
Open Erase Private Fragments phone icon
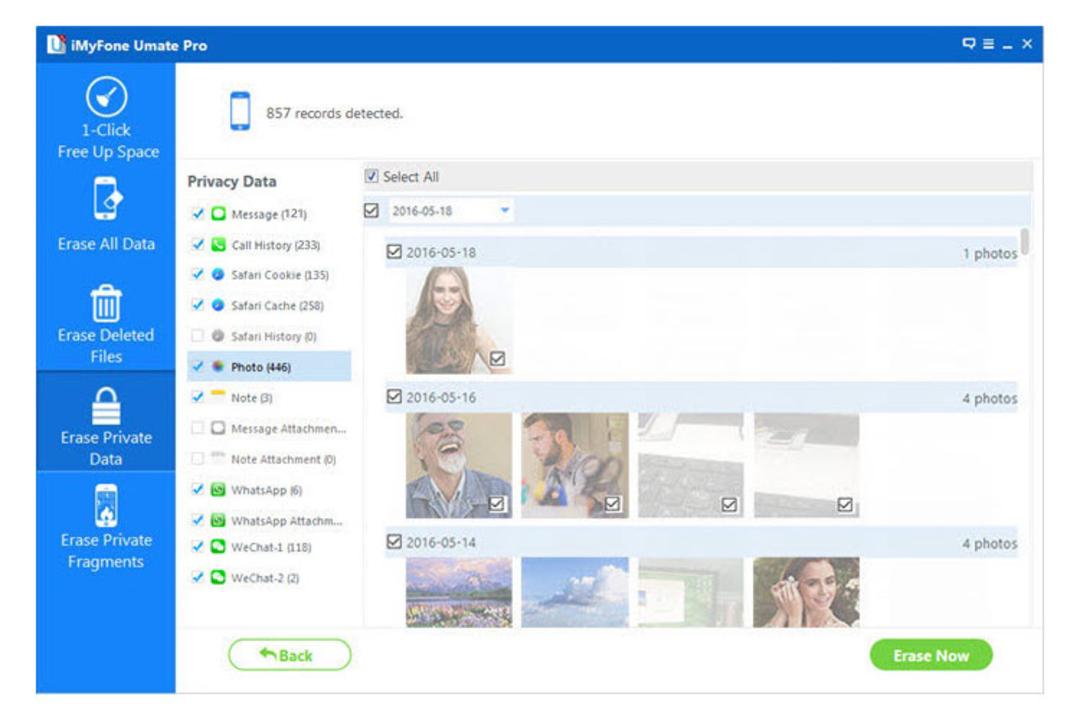pos(106,506)
